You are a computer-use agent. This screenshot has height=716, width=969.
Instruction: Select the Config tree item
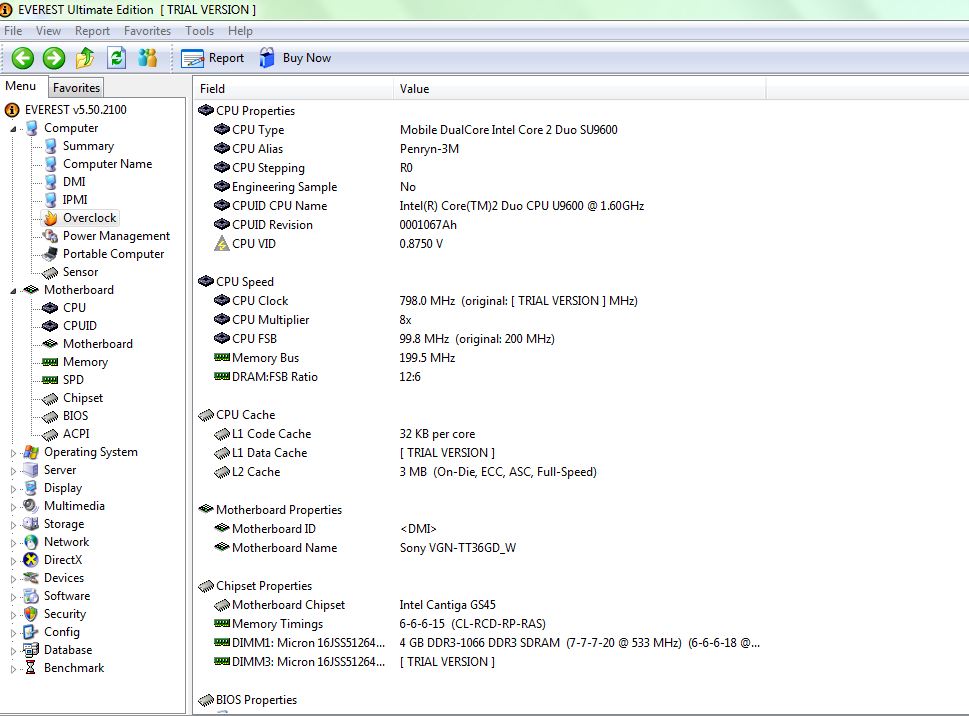click(62, 632)
